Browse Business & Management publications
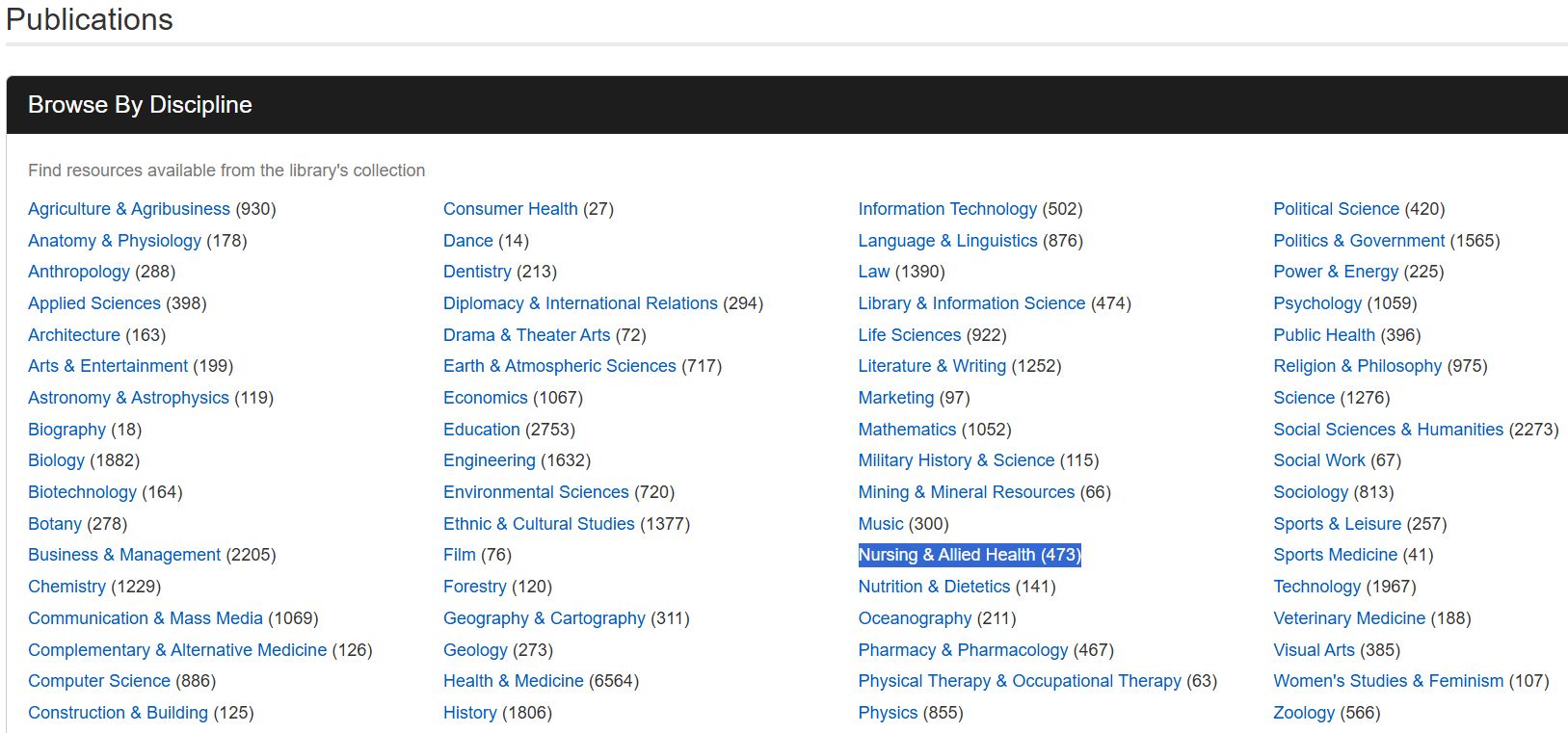The width and height of the screenshot is (1568, 733). tap(124, 555)
